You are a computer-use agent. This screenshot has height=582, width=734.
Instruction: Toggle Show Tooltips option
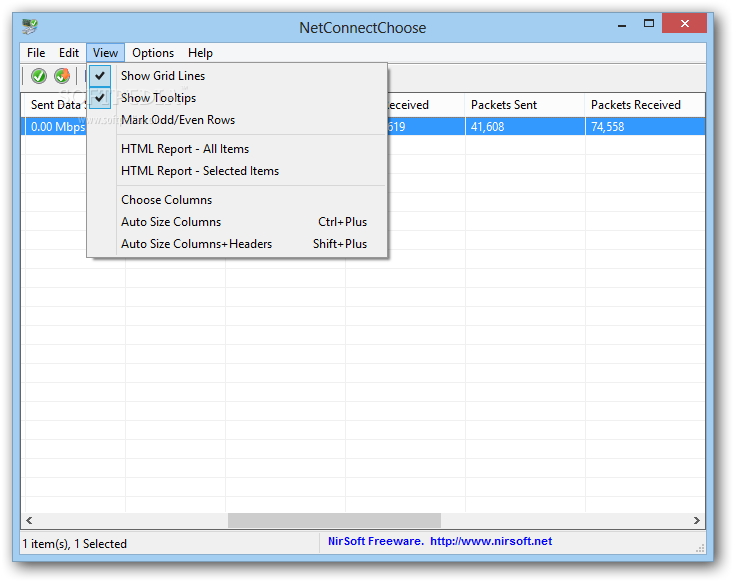pyautogui.click(x=237, y=98)
